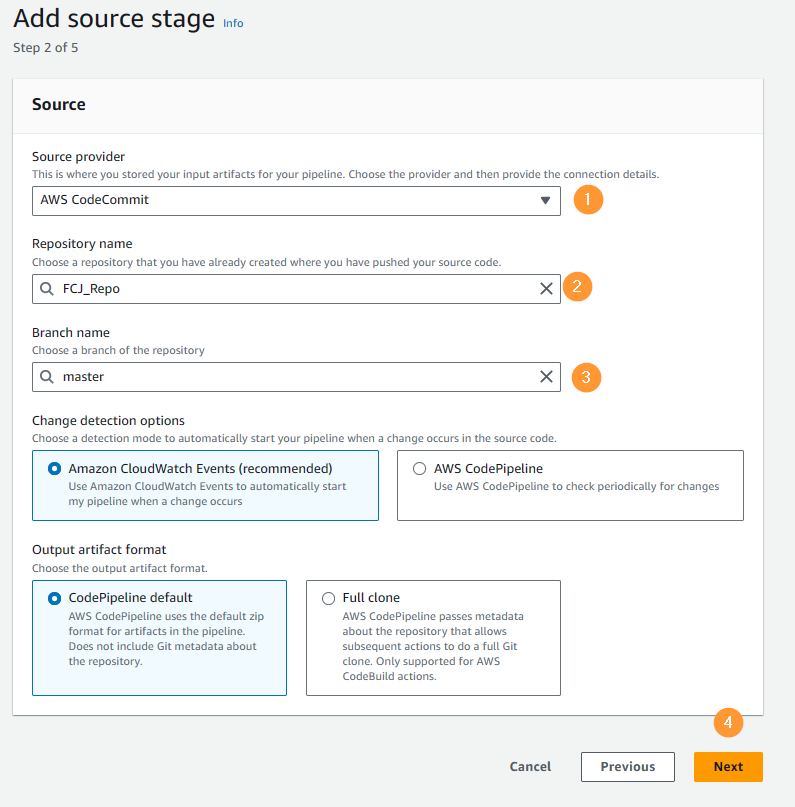This screenshot has height=807, width=795.
Task: Choose CodePipeline default artifact format
Action: coord(54,599)
